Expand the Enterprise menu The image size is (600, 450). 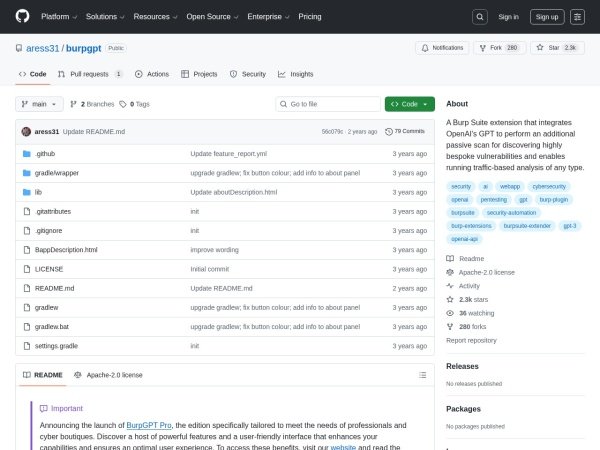(x=268, y=17)
